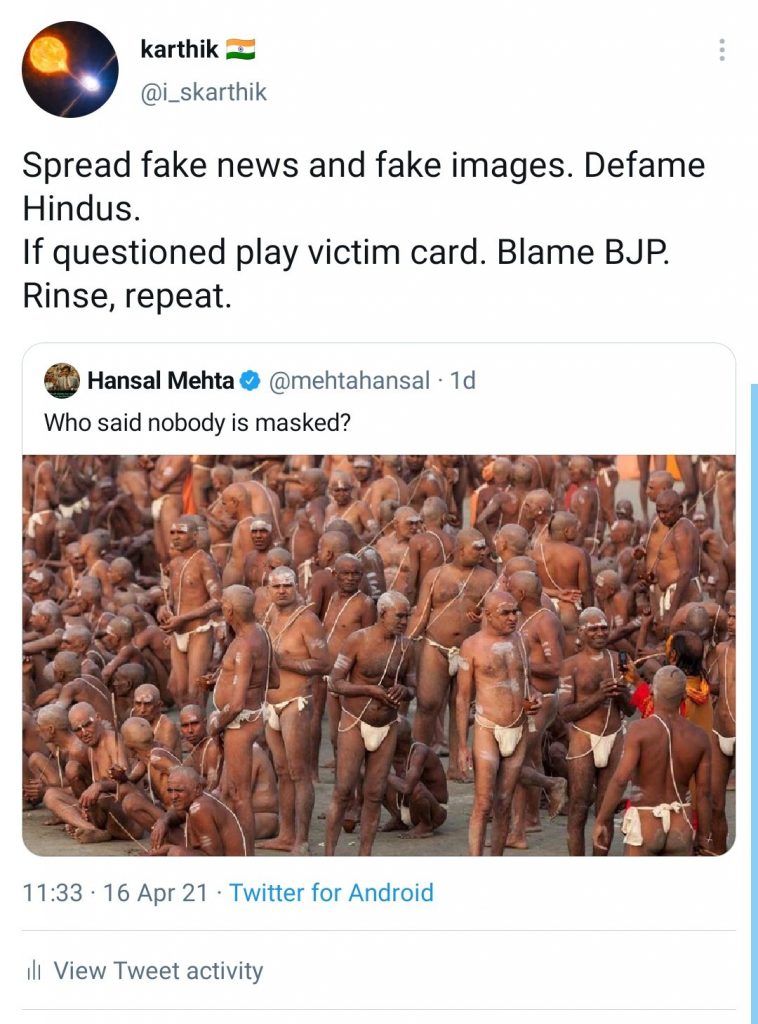Click the @mehtahansal handle
Screen dimensions: 758x1024
click(x=350, y=381)
